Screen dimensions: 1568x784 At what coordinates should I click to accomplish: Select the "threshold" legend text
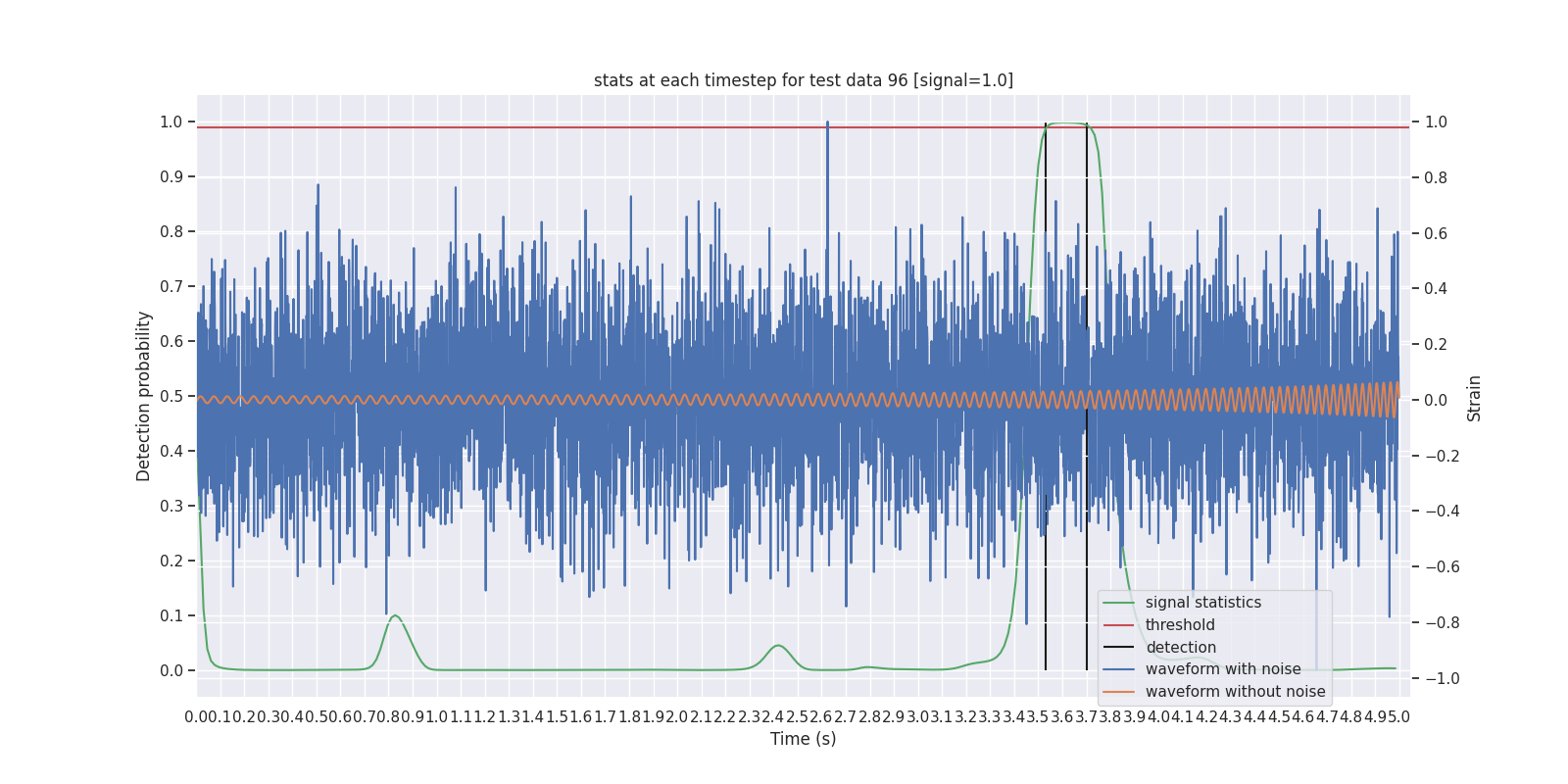1180,625
